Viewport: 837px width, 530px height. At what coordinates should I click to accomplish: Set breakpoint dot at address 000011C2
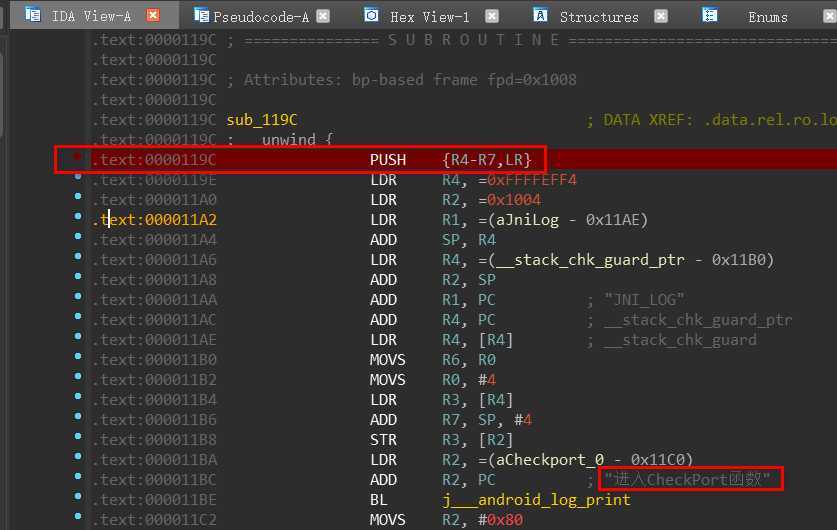78,516
